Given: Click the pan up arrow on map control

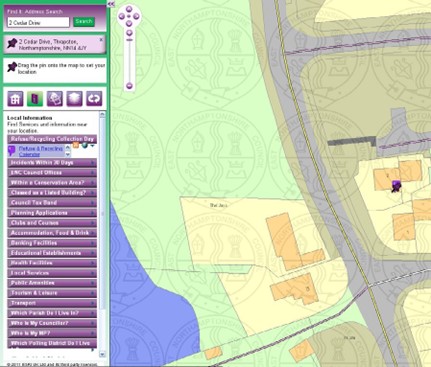Looking at the screenshot, I should [129, 9].
